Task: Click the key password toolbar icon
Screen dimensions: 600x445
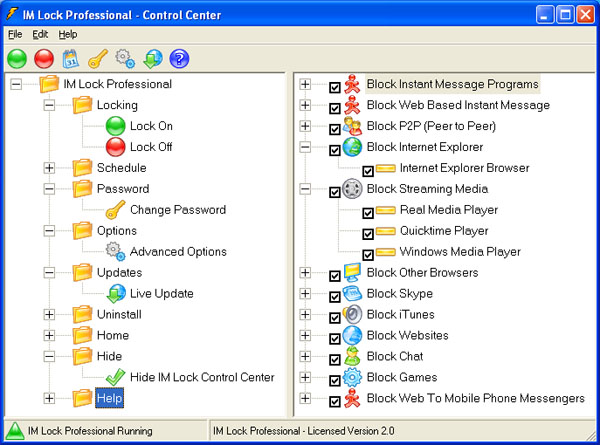Action: pos(98,59)
